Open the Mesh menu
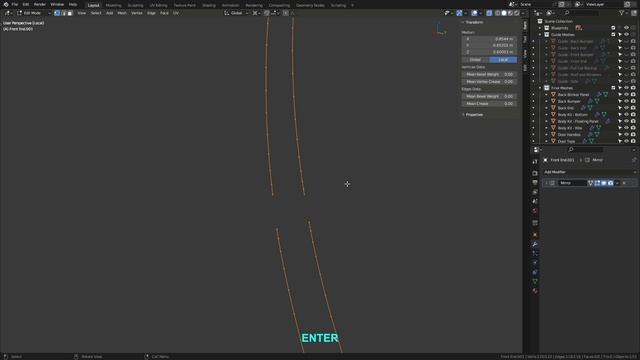This screenshot has width=640, height=360. coord(122,13)
